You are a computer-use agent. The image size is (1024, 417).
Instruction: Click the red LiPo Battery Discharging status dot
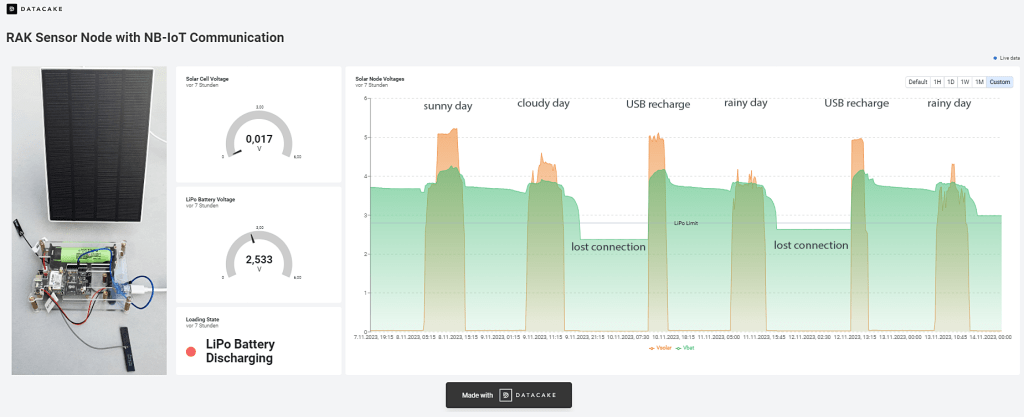pos(191,351)
